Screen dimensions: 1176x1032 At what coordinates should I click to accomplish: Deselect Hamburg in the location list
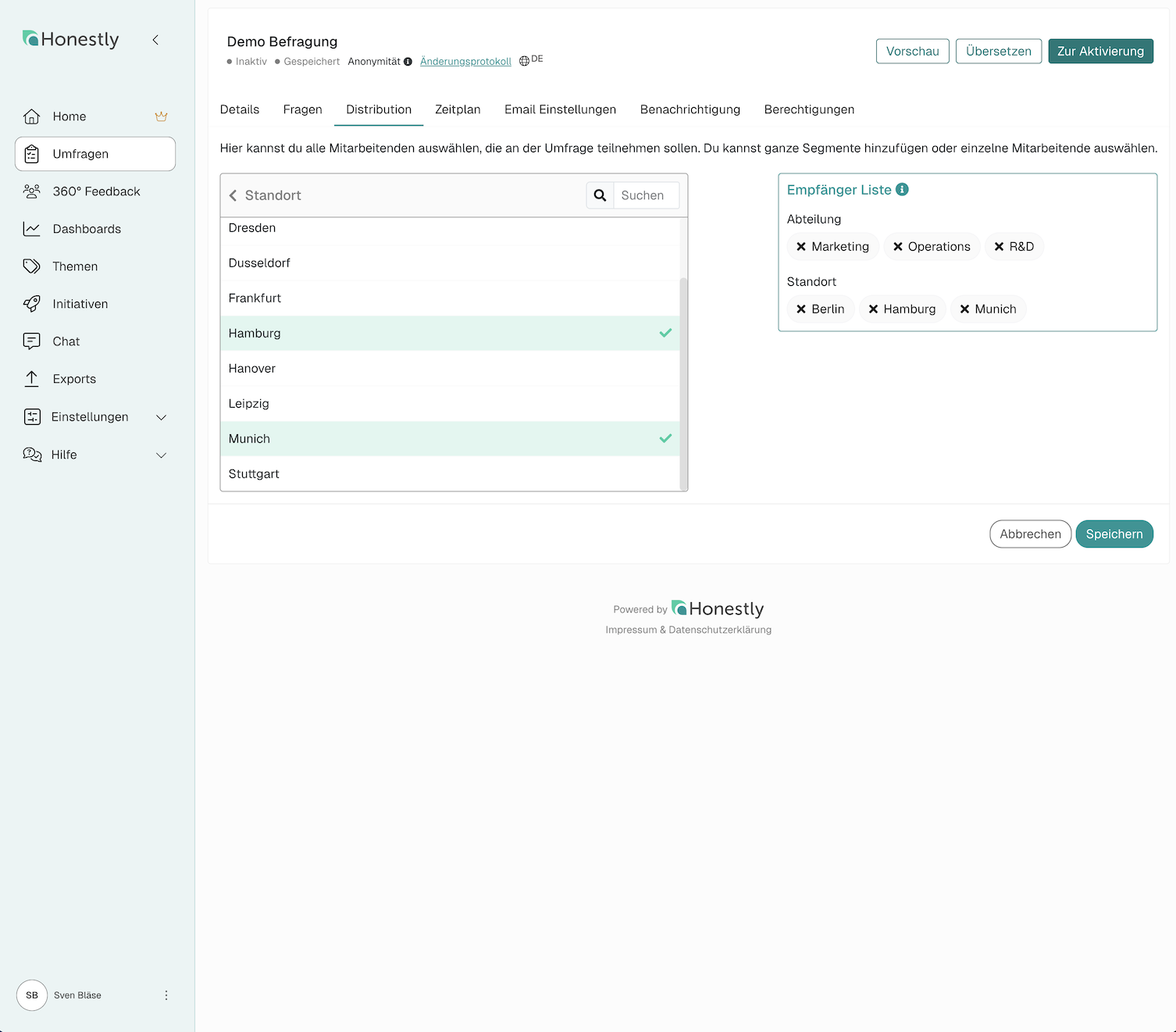click(449, 334)
